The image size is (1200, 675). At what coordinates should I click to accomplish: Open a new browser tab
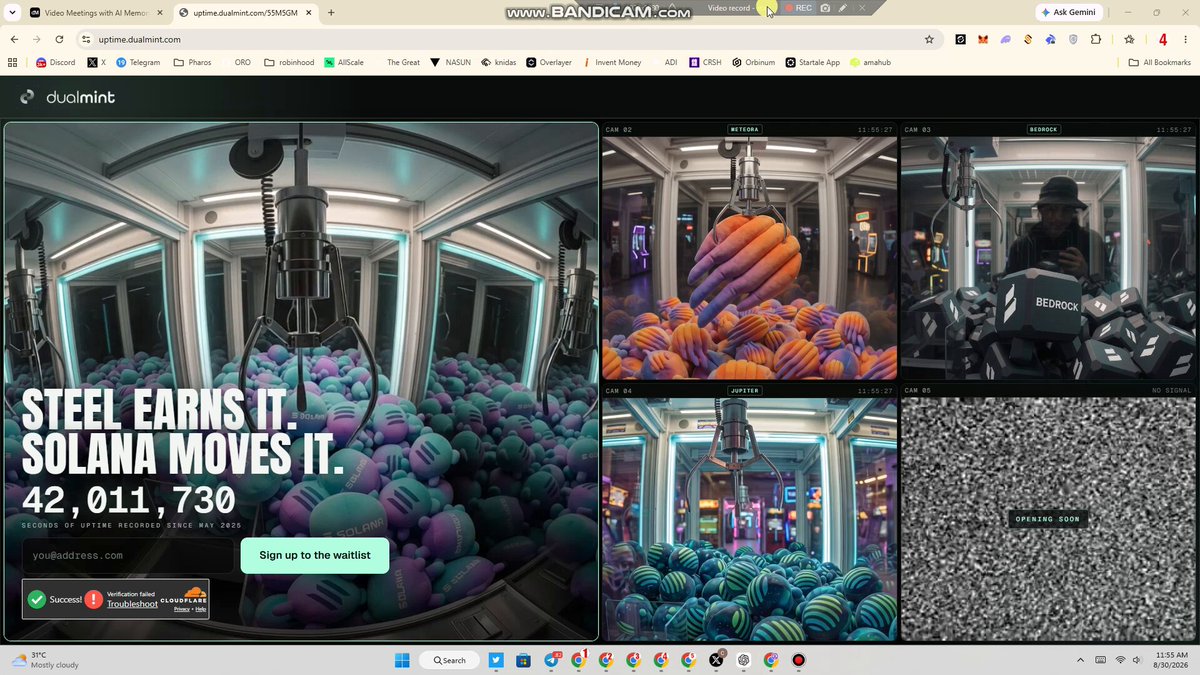pos(331,12)
